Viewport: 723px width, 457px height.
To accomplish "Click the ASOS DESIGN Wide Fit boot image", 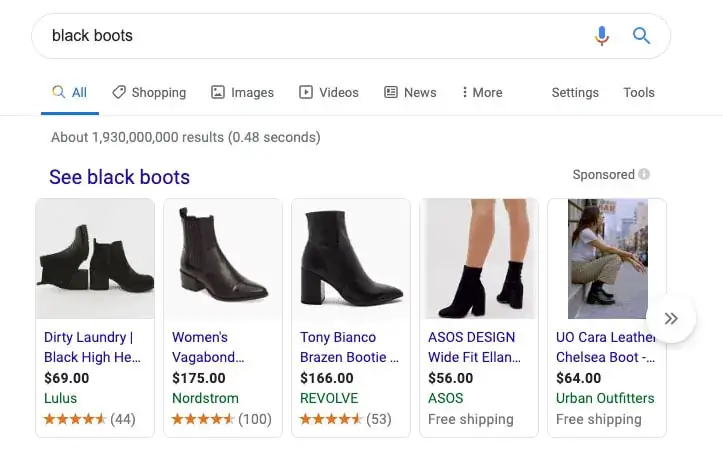I will [479, 259].
